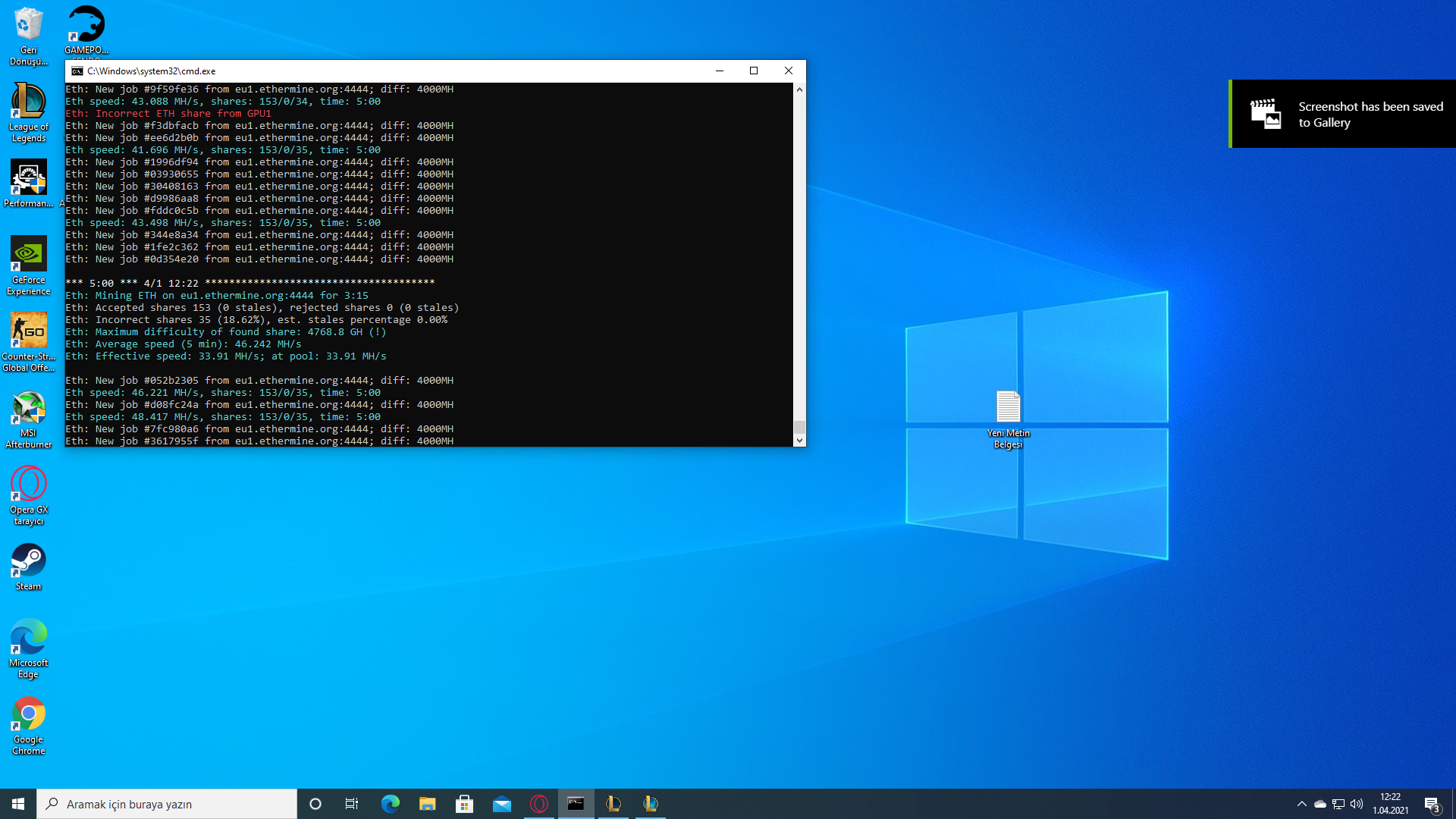This screenshot has width=1456, height=819.
Task: Open File Explorer from the taskbar
Action: pyautogui.click(x=427, y=804)
